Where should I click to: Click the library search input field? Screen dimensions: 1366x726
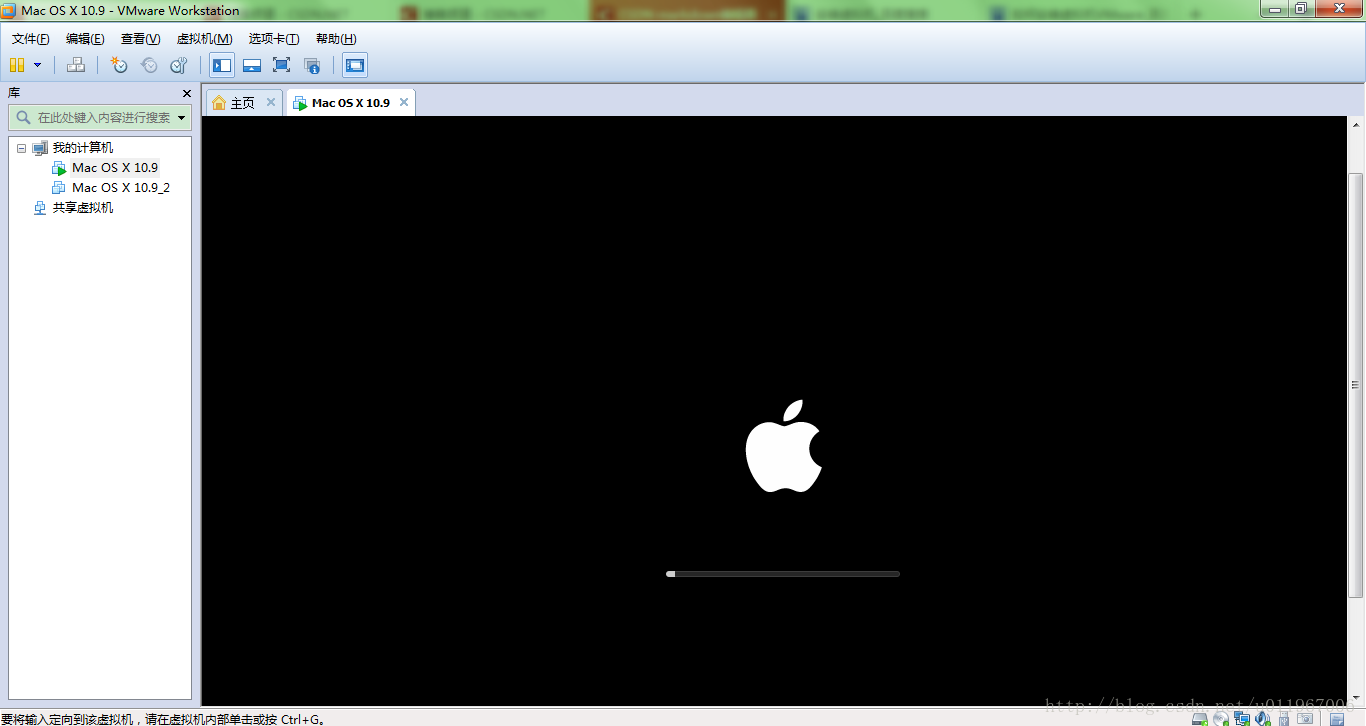click(x=92, y=118)
